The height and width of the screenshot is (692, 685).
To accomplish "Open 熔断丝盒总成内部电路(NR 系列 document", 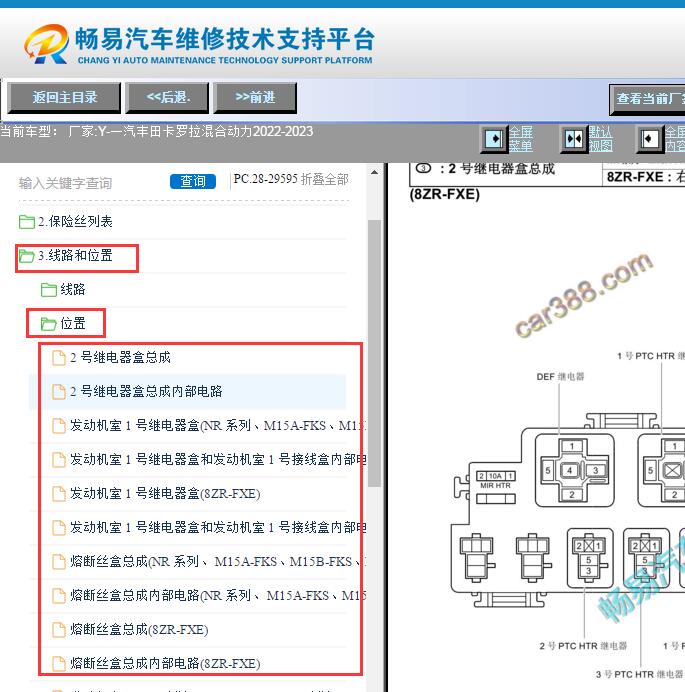I will coord(218,595).
